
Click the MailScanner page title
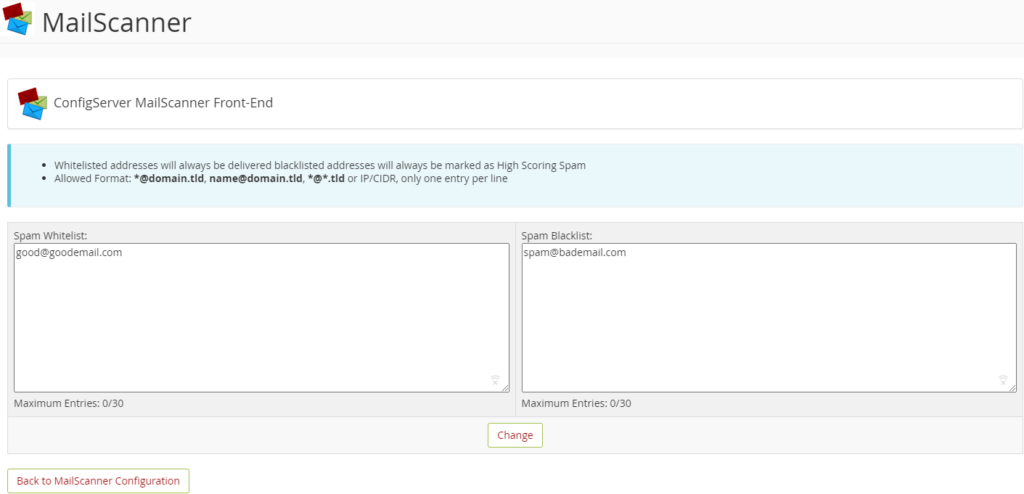pyautogui.click(x=117, y=23)
